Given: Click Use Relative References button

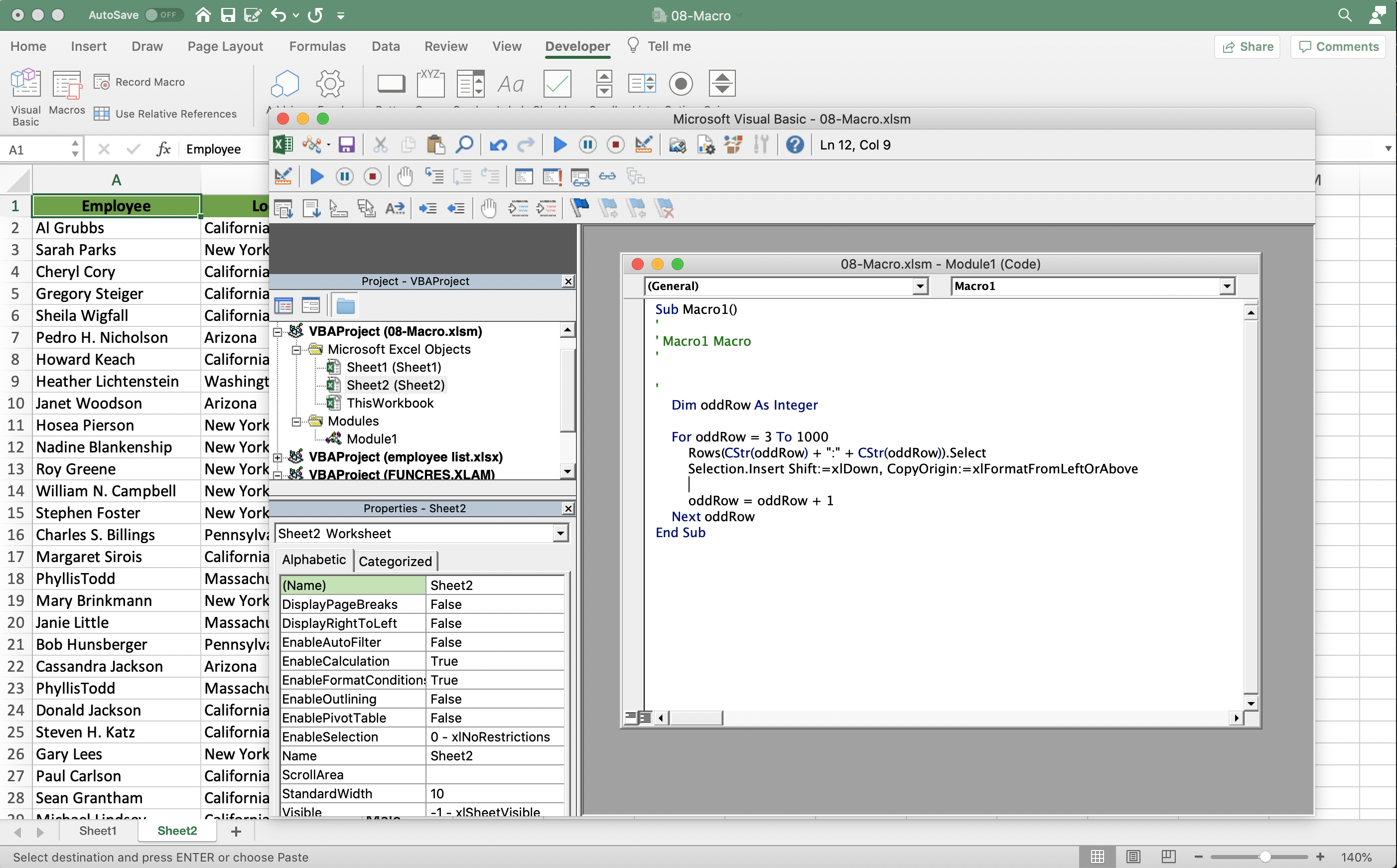Looking at the screenshot, I should [165, 114].
